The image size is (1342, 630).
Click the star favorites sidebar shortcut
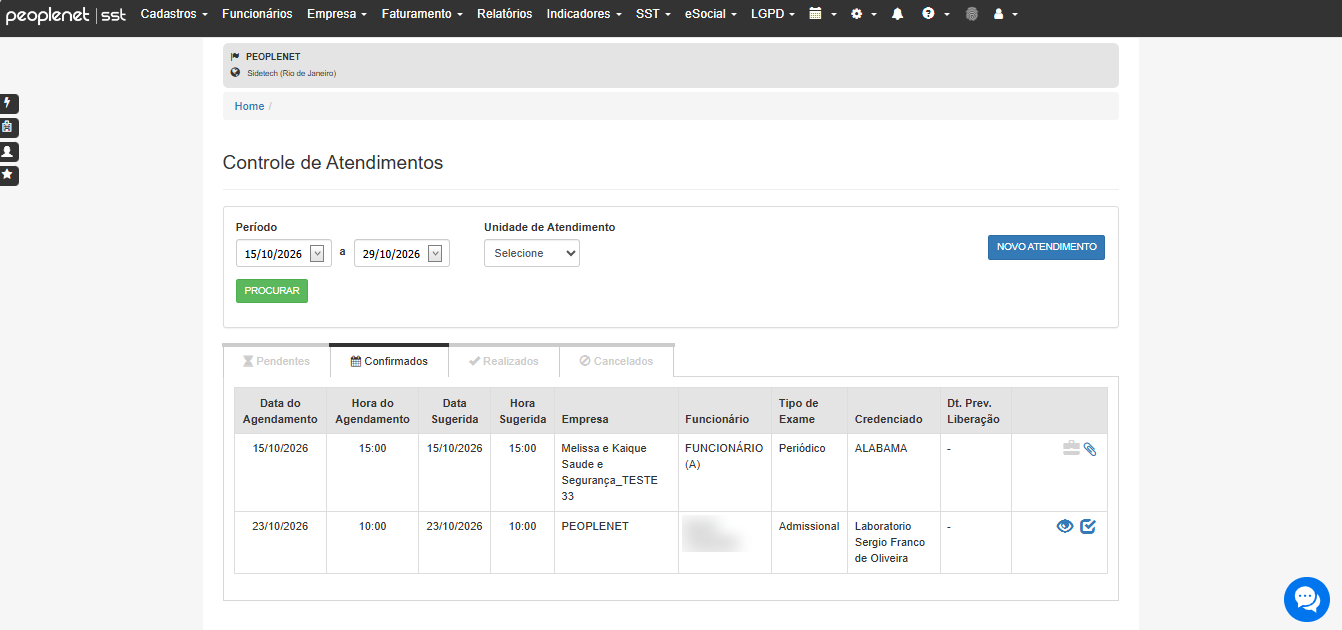click(8, 175)
